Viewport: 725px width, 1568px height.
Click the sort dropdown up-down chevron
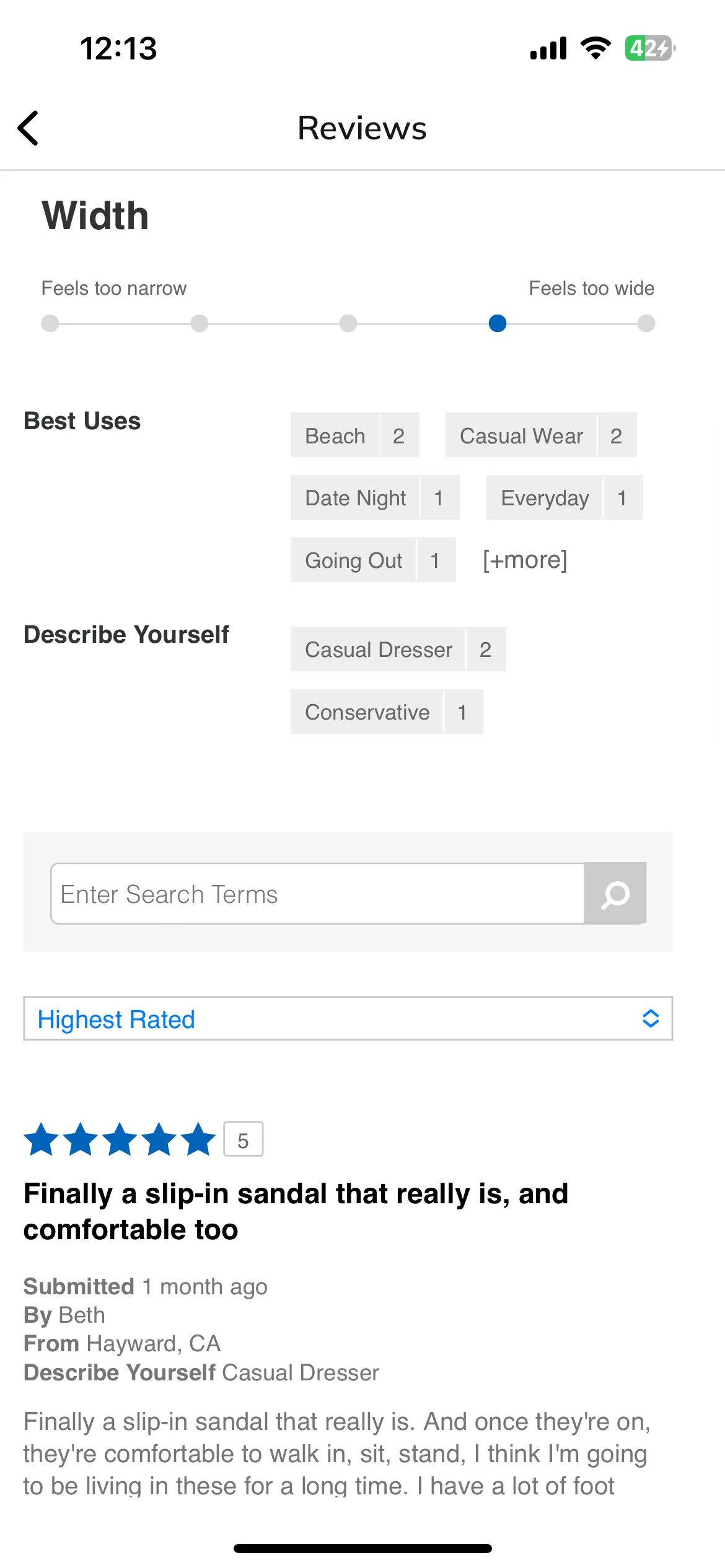click(651, 1019)
